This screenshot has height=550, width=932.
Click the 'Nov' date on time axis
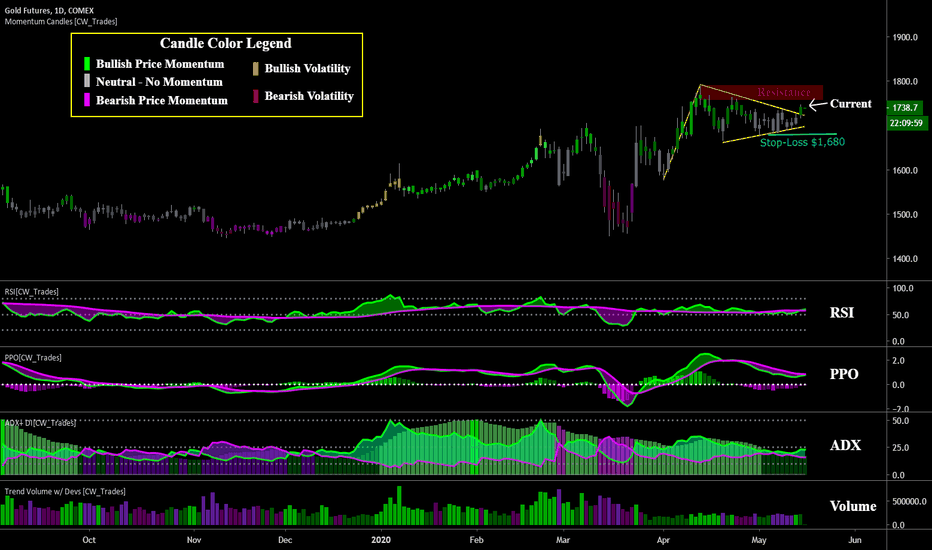(194, 540)
